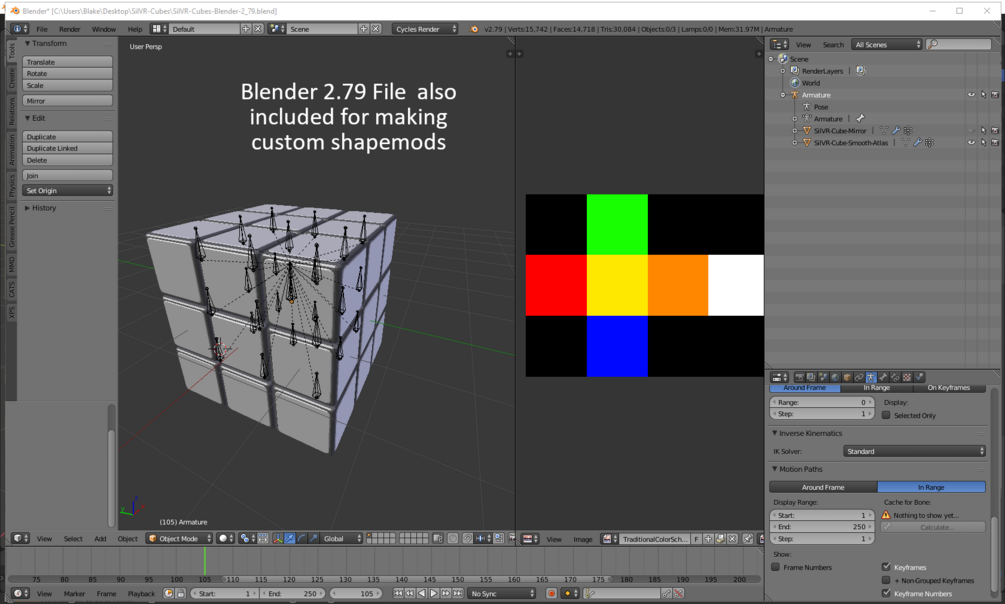Open the Object Mode dropdown
Image resolution: width=1005 pixels, height=604 pixels.
tap(179, 539)
